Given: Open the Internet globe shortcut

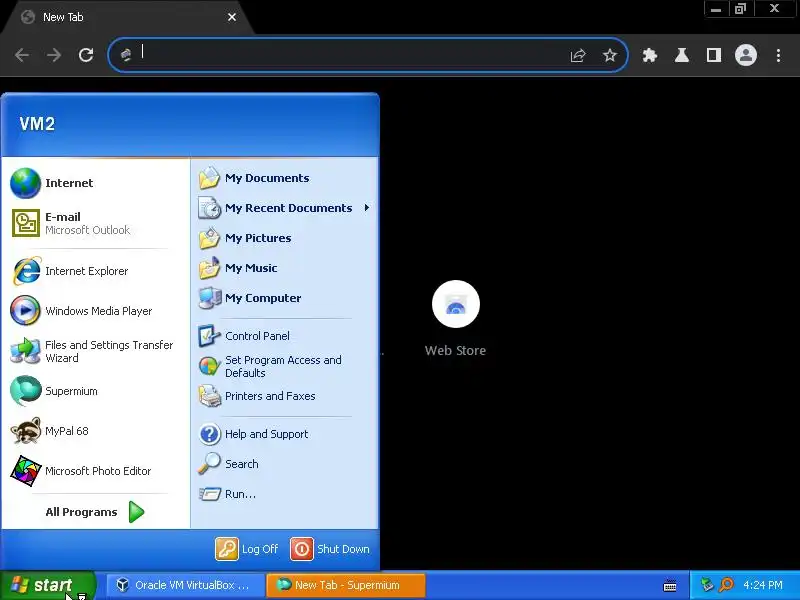Looking at the screenshot, I should pos(94,183).
